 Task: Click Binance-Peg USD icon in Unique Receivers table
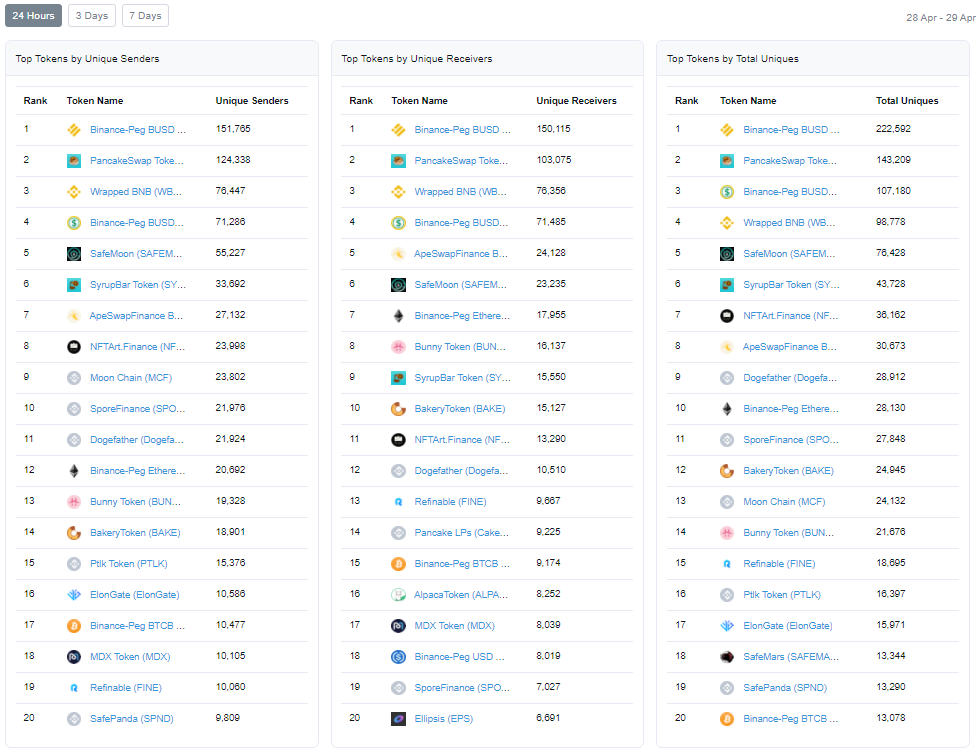point(398,657)
